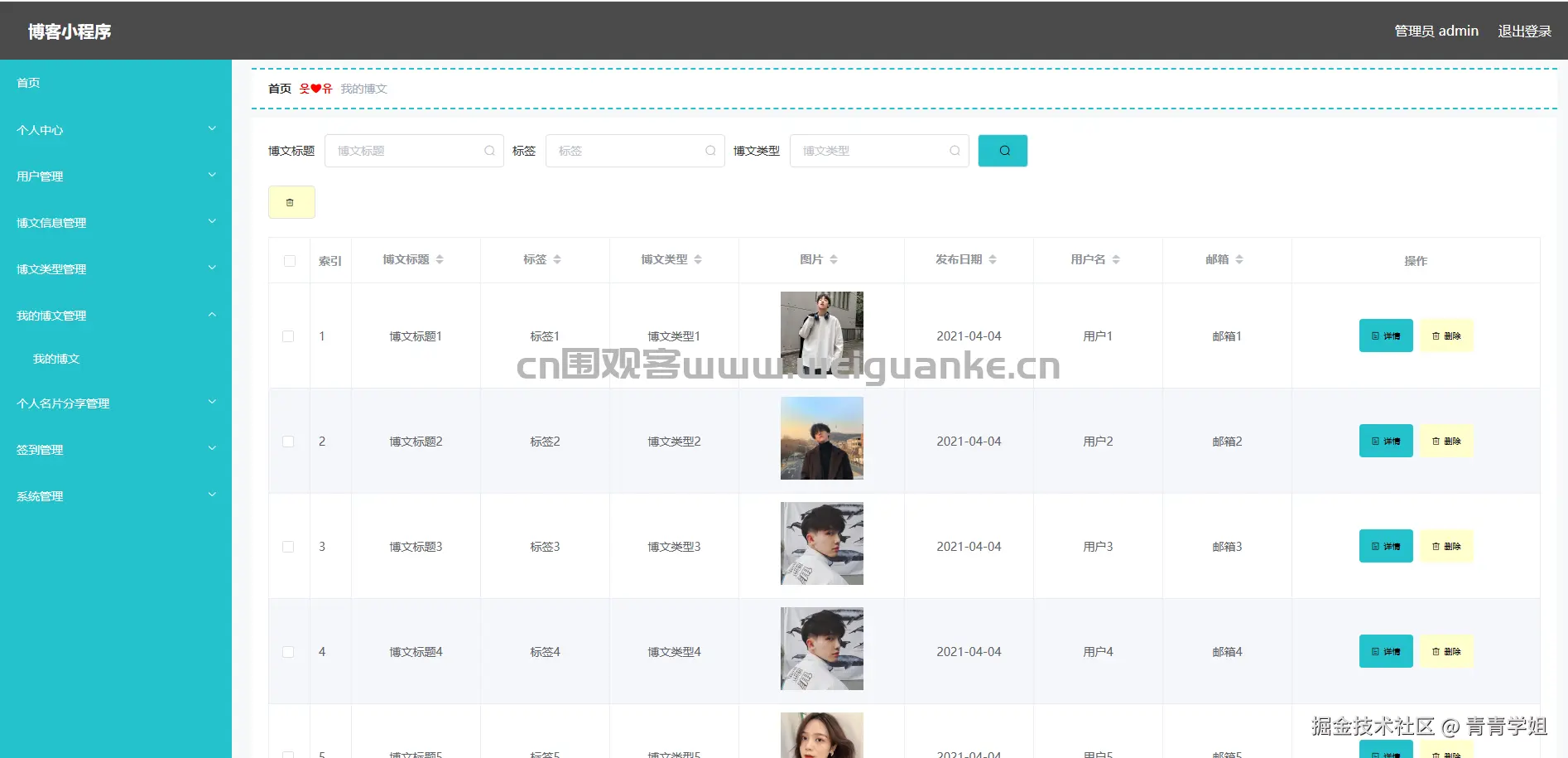Click search icon inside 标签 field
Viewport: 1568px width, 758px height.
click(x=710, y=151)
